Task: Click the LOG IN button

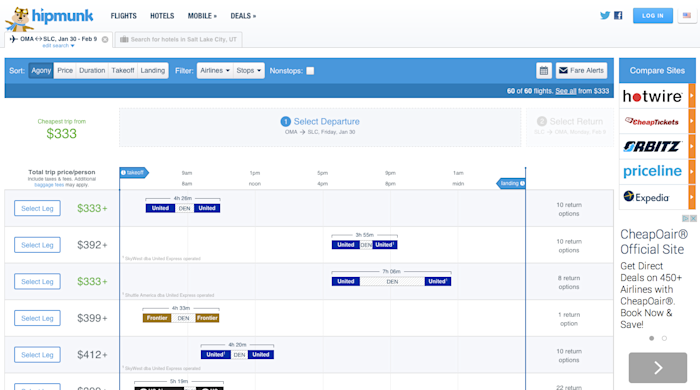Action: pos(653,16)
